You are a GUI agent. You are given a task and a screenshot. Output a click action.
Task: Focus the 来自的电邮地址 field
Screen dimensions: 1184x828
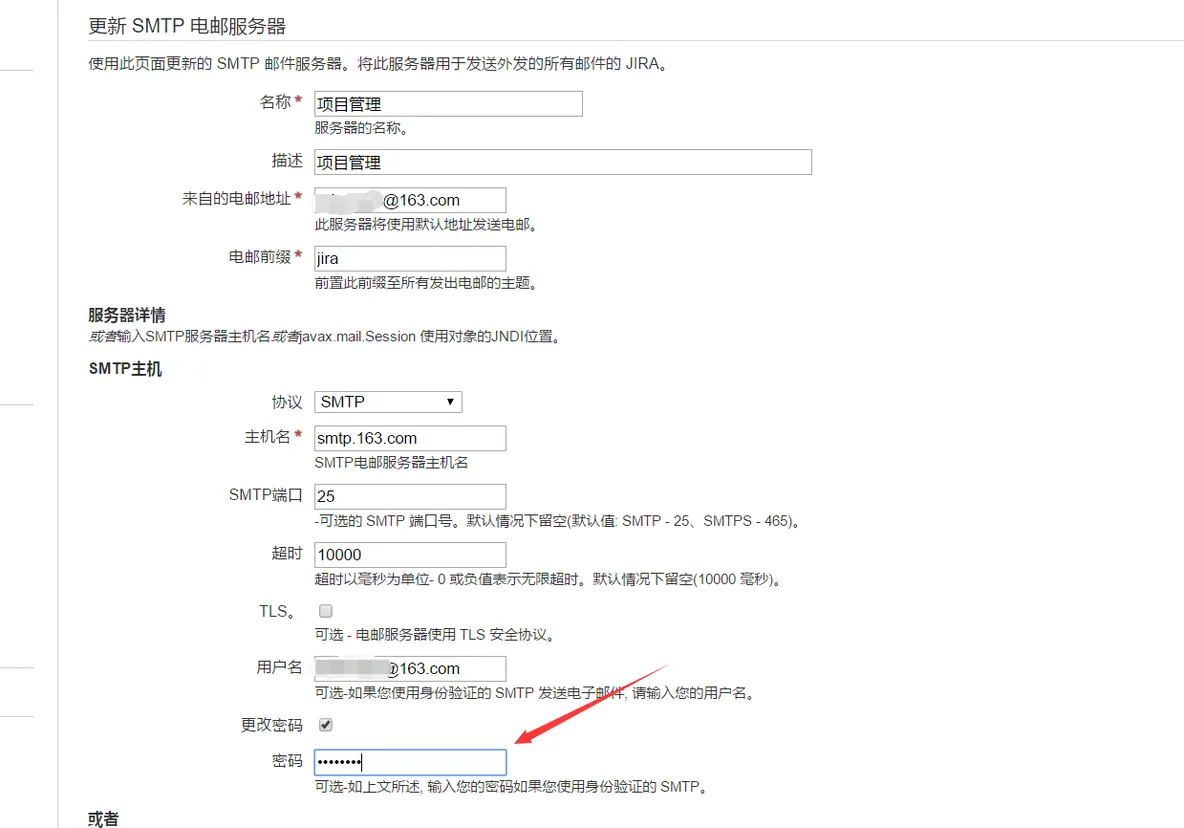pos(410,200)
